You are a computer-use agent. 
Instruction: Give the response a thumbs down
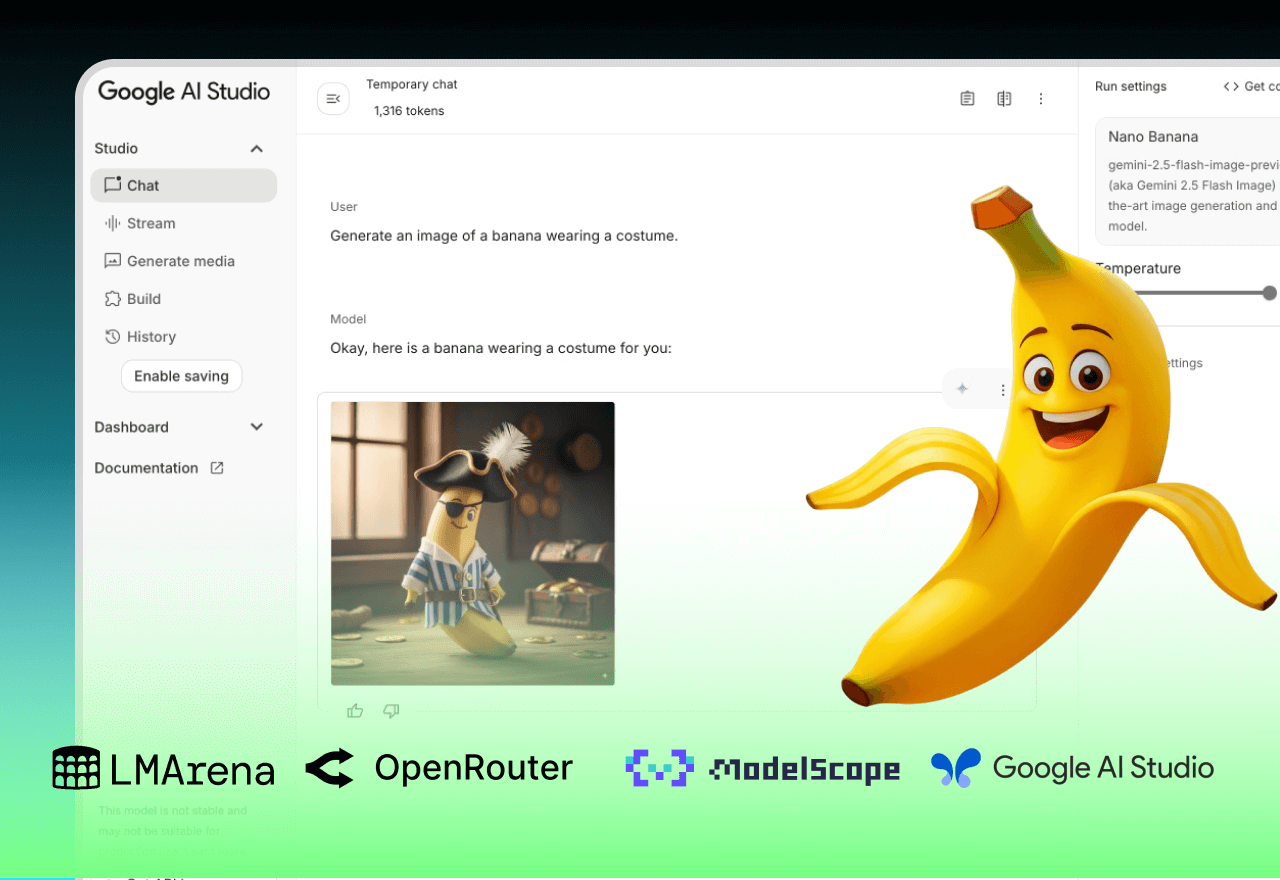391,711
